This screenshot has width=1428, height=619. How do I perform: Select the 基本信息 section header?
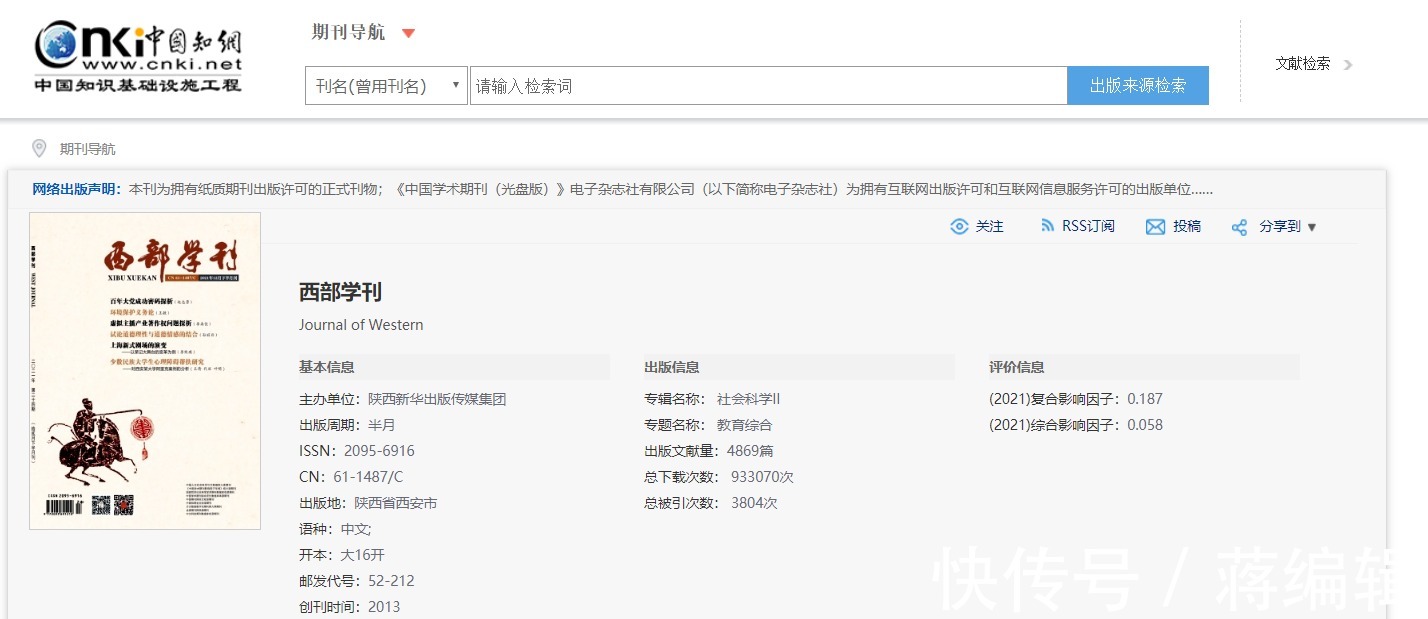coord(326,367)
